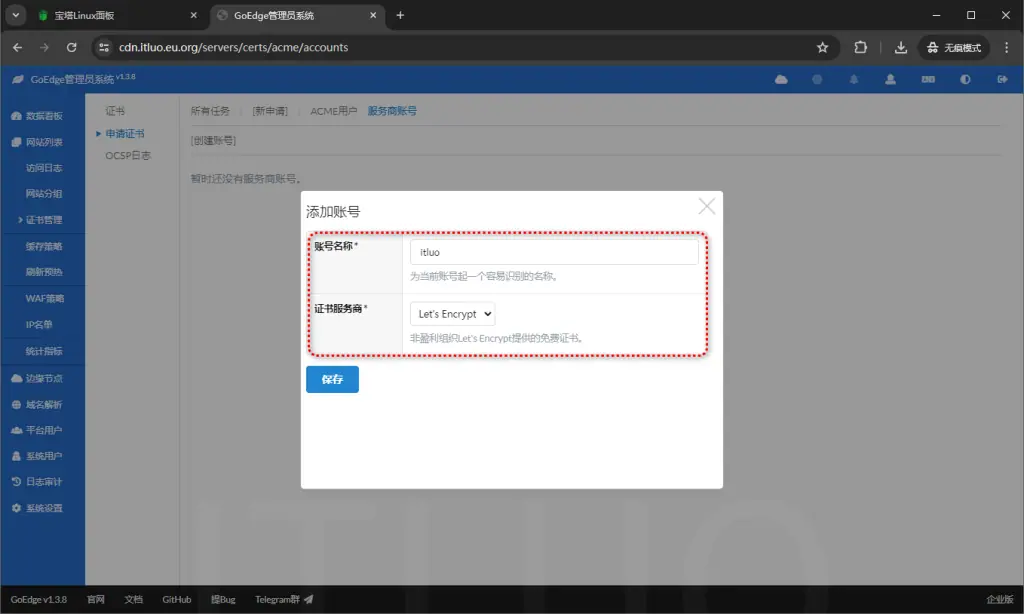
Task: Open the Let's Encrypt provider dropdown
Action: (x=452, y=313)
